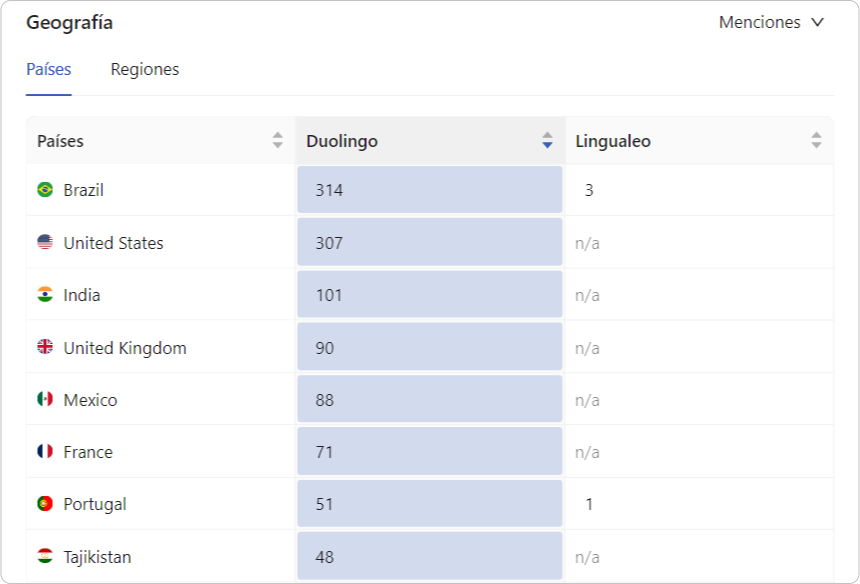
Task: Click the France flag icon
Action: pos(45,451)
